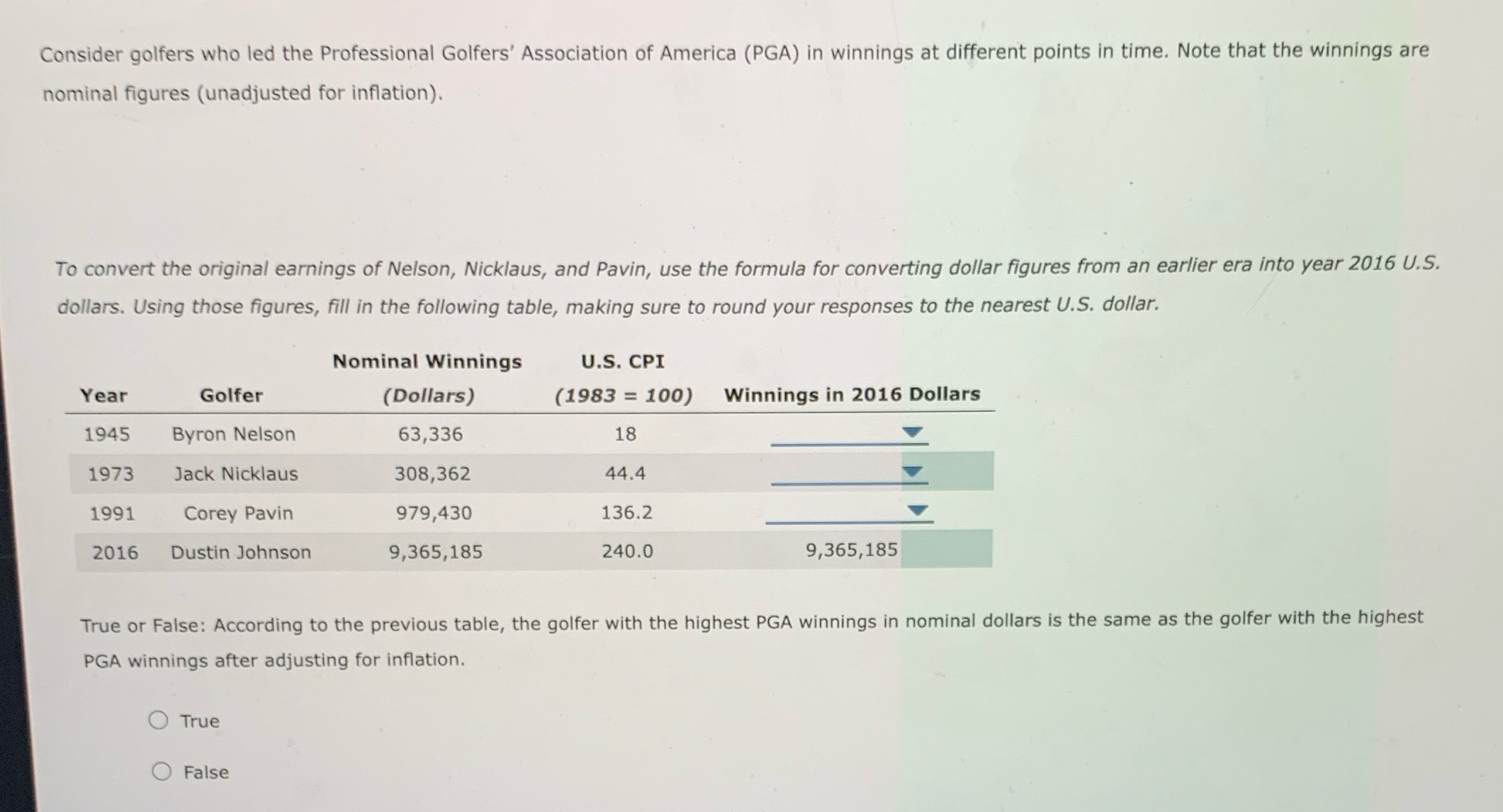The height and width of the screenshot is (812, 1503).
Task: Click the 1991 Corey Pavin table row
Action: point(496,513)
